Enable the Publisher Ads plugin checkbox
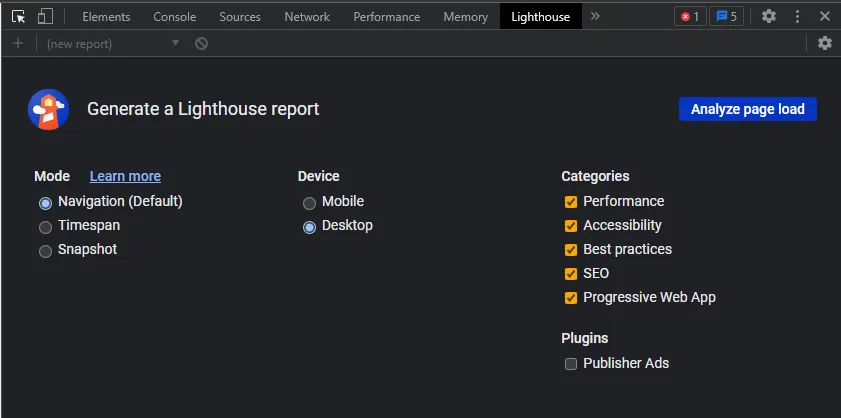The height and width of the screenshot is (418, 841). pyautogui.click(x=571, y=364)
